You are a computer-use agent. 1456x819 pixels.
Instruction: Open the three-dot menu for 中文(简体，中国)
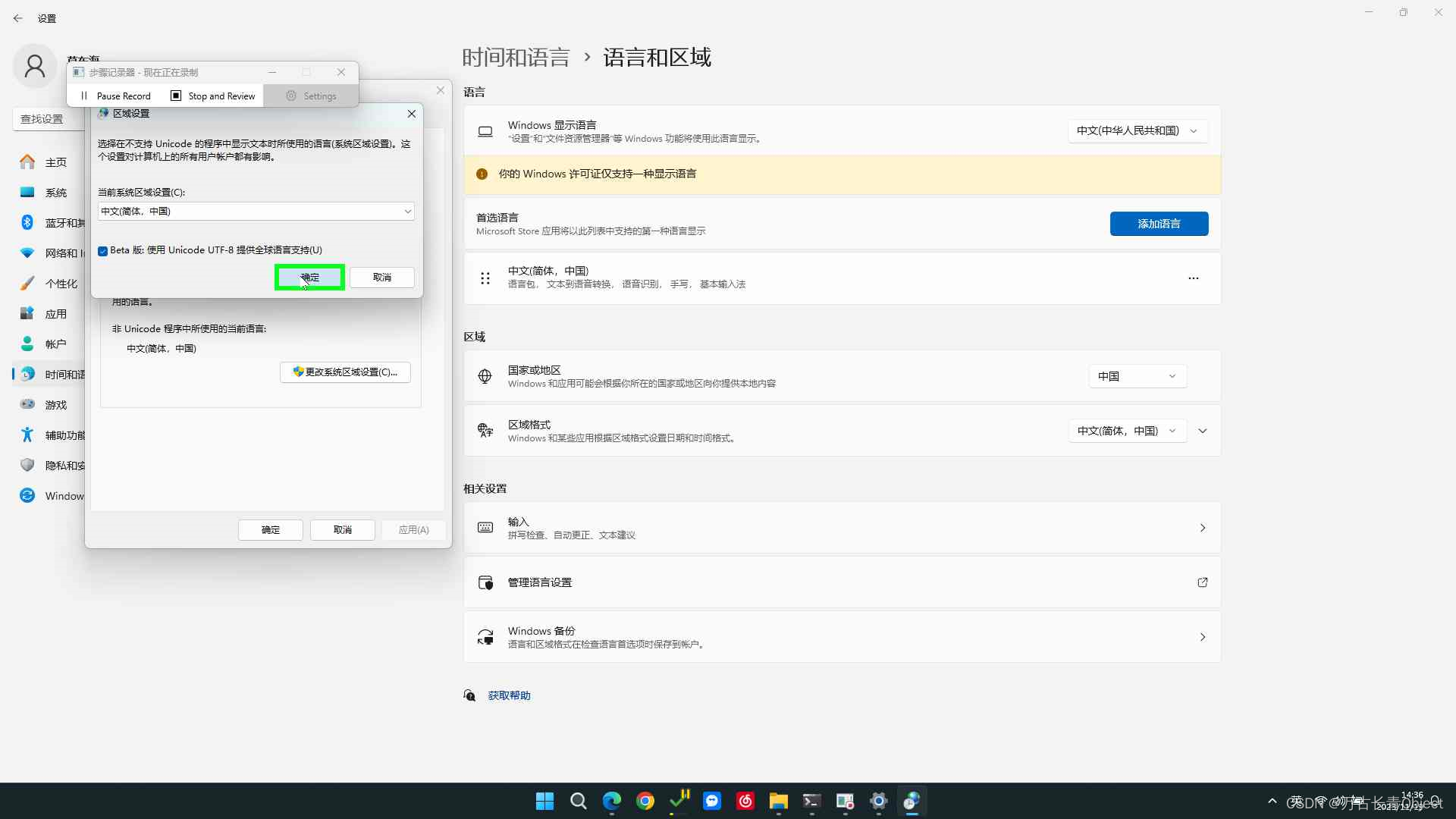pos(1194,278)
